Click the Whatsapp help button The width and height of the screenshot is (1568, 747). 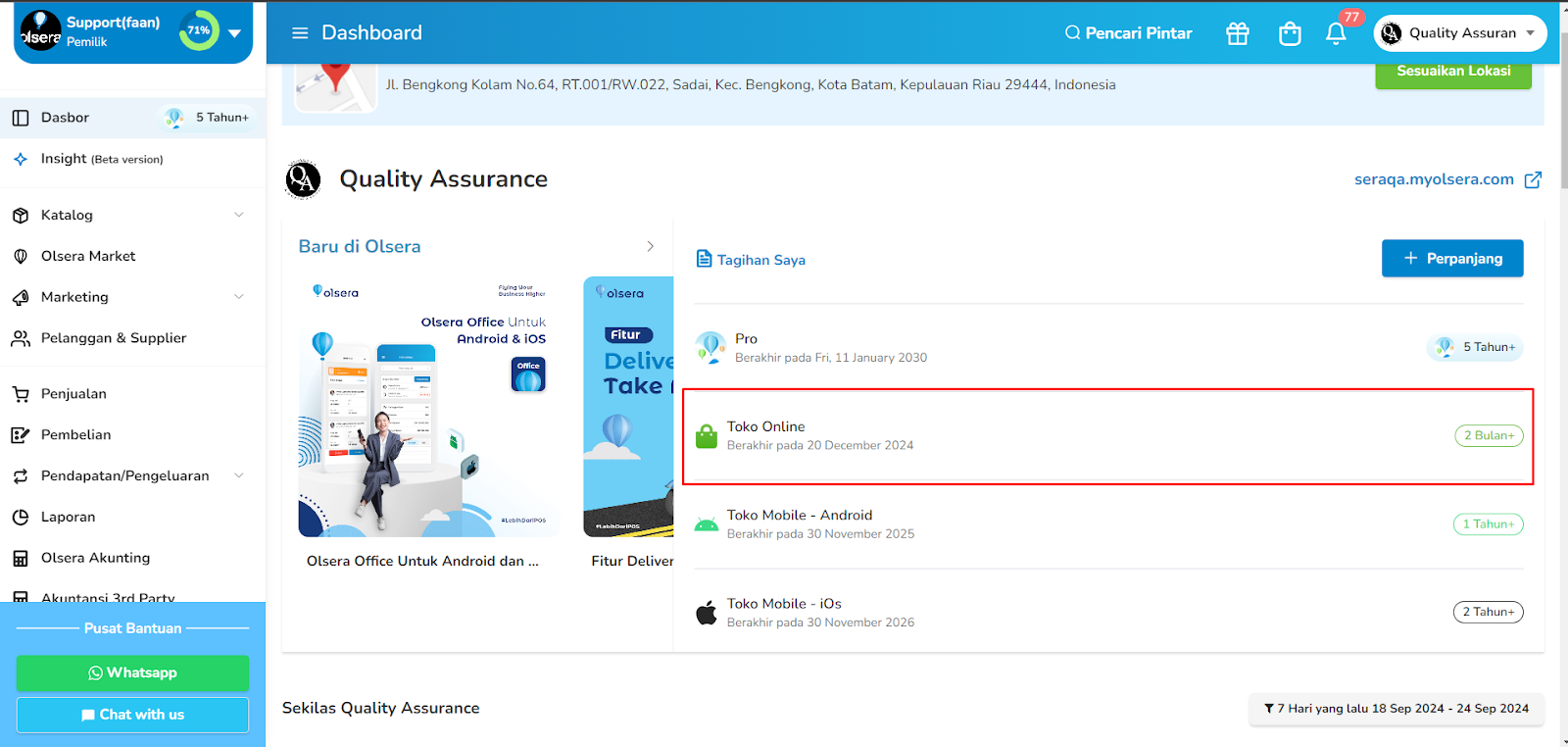pyautogui.click(x=132, y=673)
